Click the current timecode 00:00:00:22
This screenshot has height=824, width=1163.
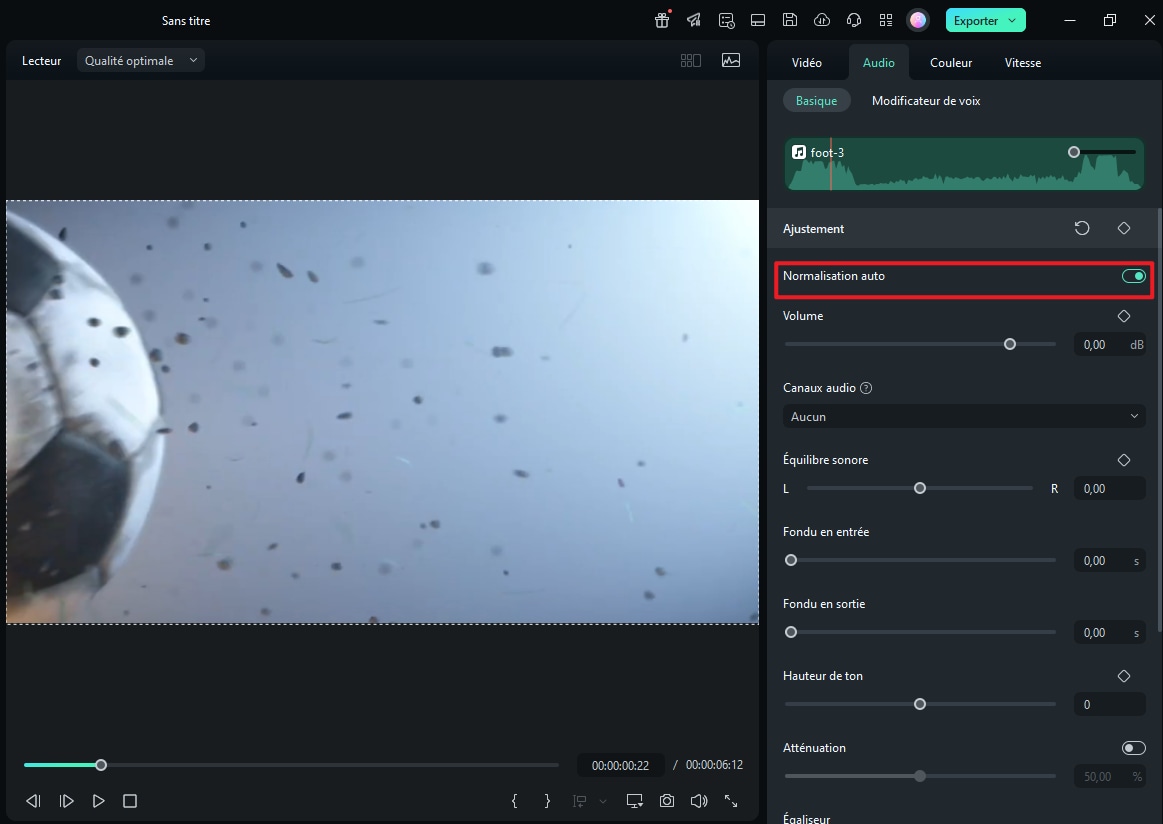(x=620, y=765)
